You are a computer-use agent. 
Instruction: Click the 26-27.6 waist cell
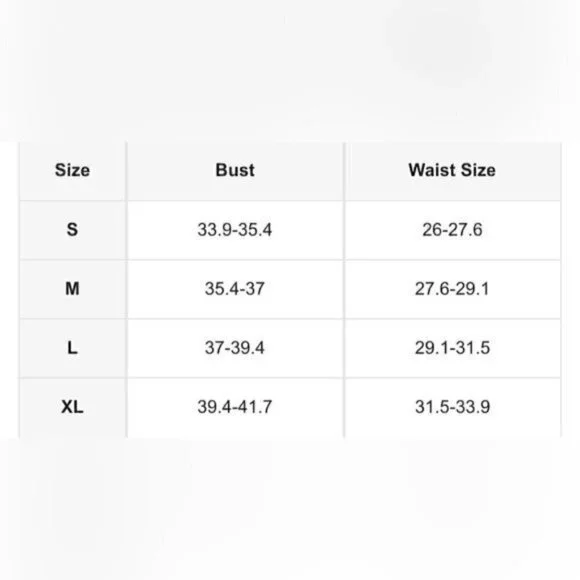pyautogui.click(x=452, y=230)
